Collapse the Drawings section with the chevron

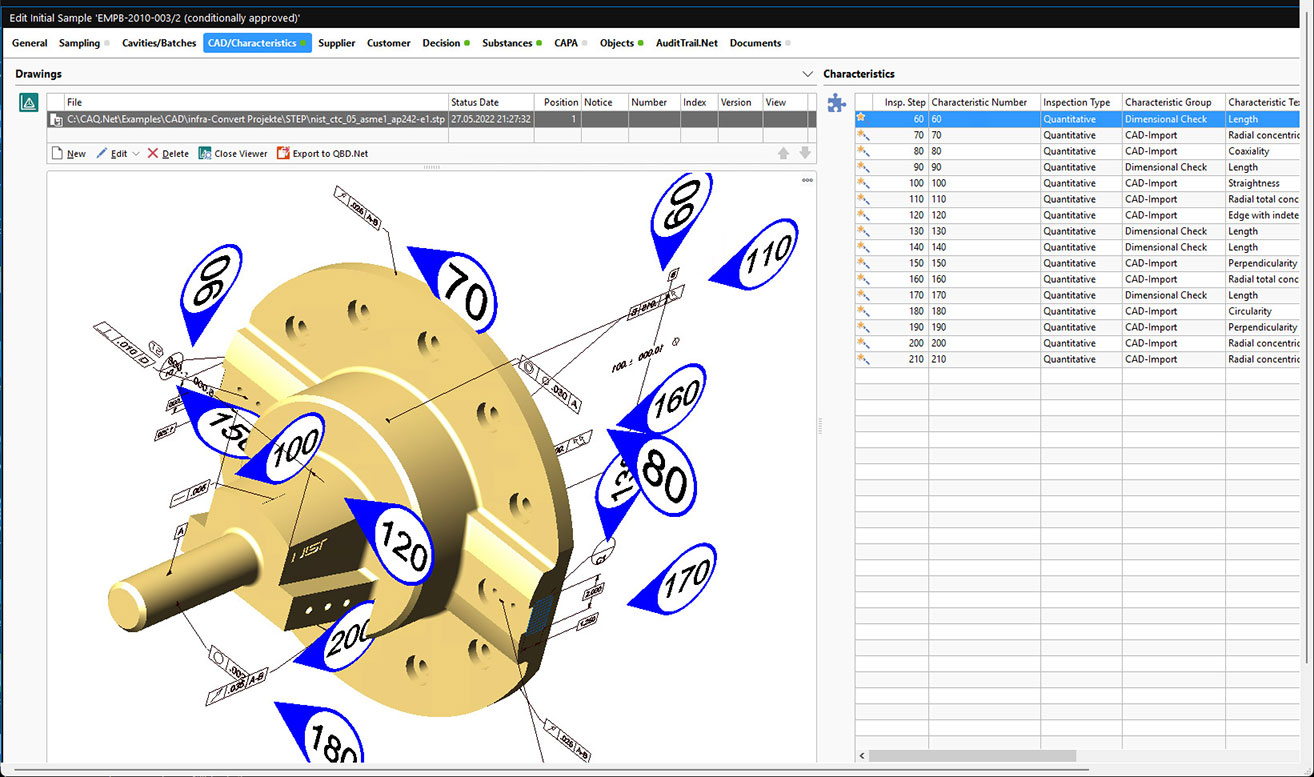coord(808,74)
